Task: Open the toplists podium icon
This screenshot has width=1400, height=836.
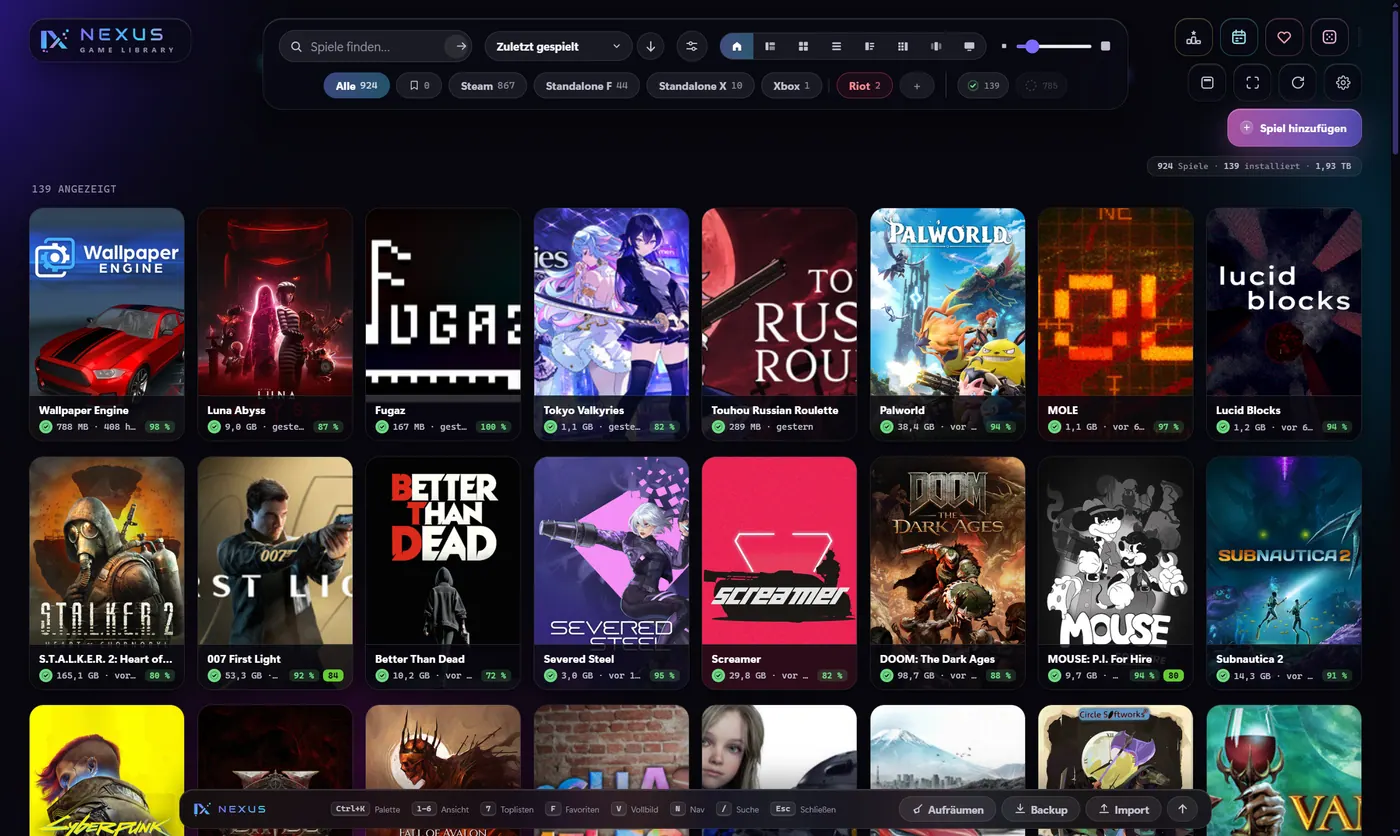Action: (1194, 38)
